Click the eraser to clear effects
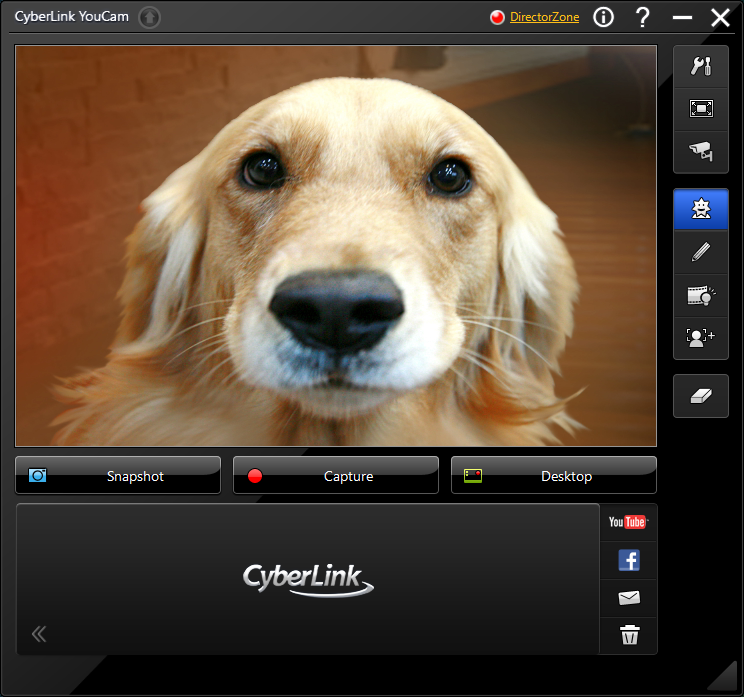744x697 pixels. tap(700, 395)
